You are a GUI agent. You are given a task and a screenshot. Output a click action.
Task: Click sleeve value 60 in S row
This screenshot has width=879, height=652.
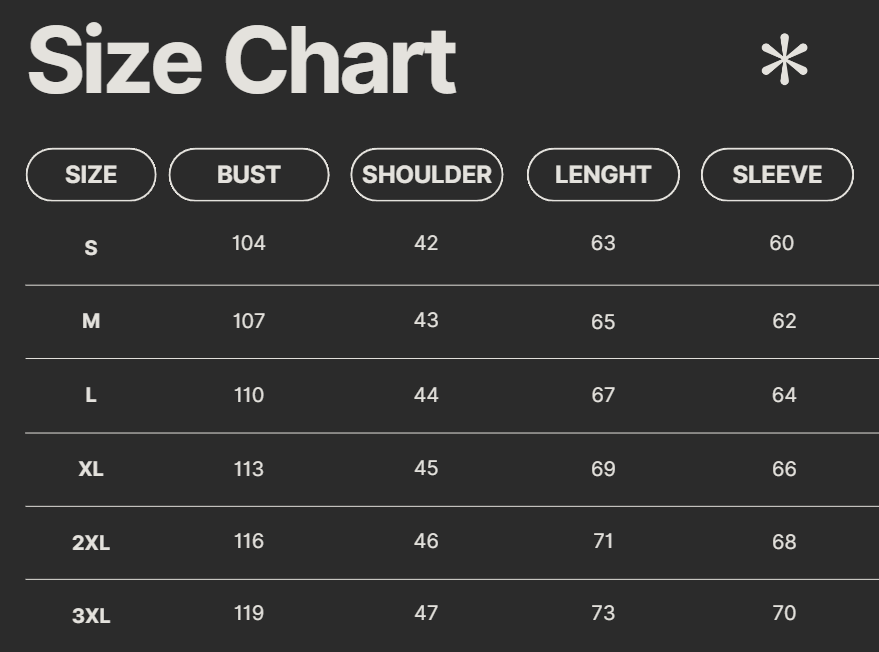(x=782, y=243)
